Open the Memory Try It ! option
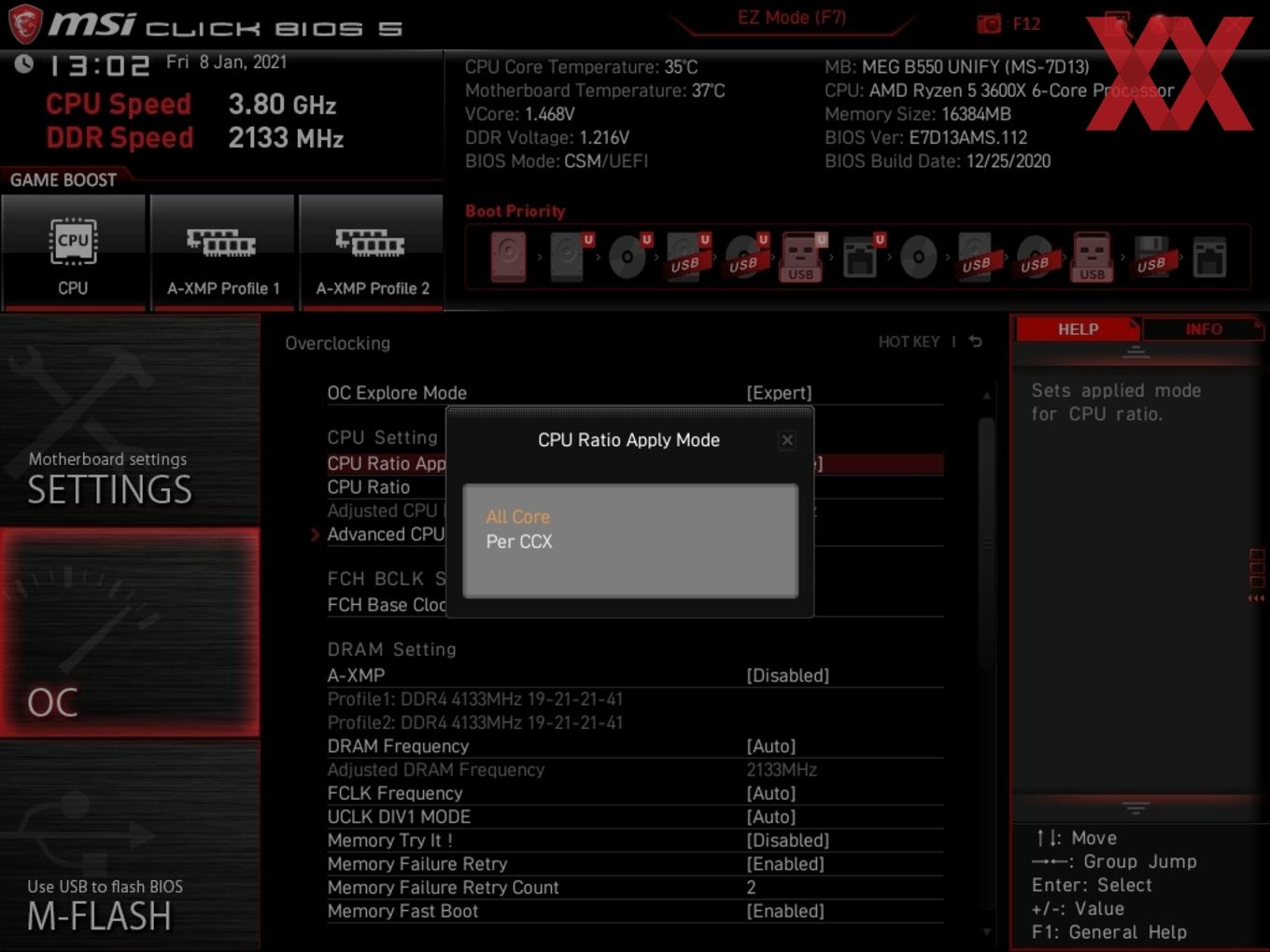The width and height of the screenshot is (1270, 952). (x=635, y=840)
